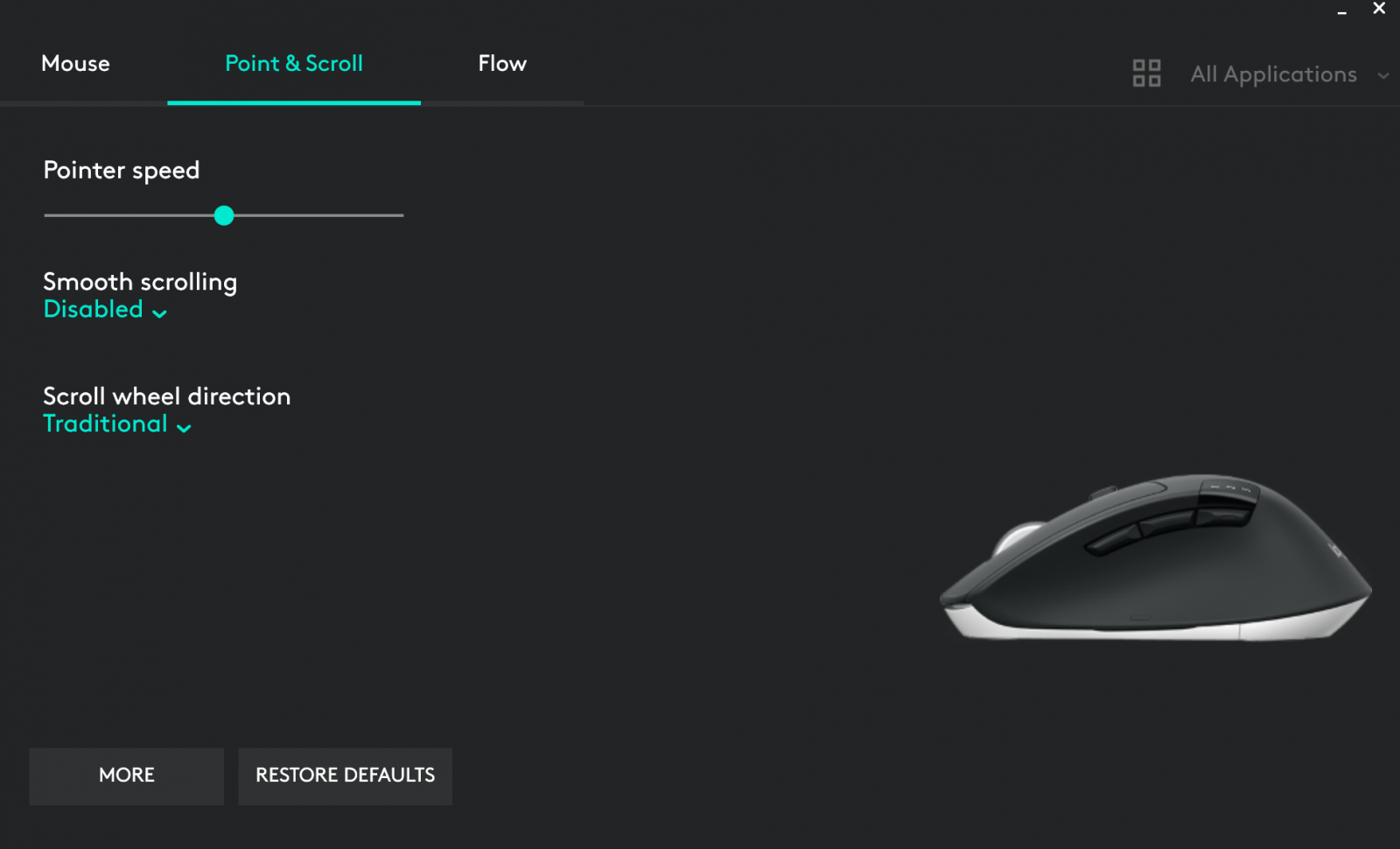Click the chevron beside All Applications
Screen dimensions: 1400x849
pyautogui.click(x=1382, y=76)
